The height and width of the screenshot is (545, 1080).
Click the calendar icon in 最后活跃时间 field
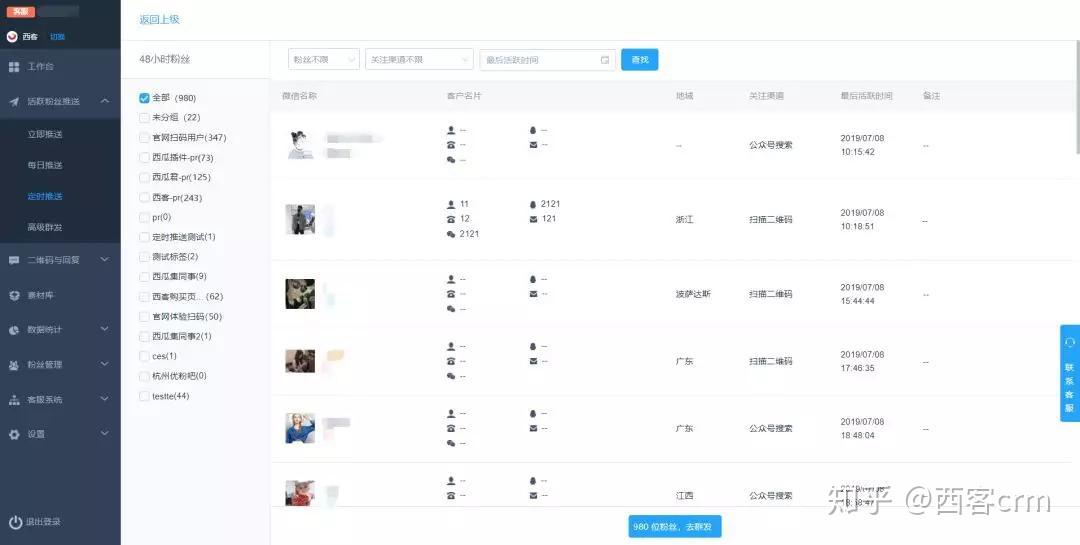click(x=605, y=60)
